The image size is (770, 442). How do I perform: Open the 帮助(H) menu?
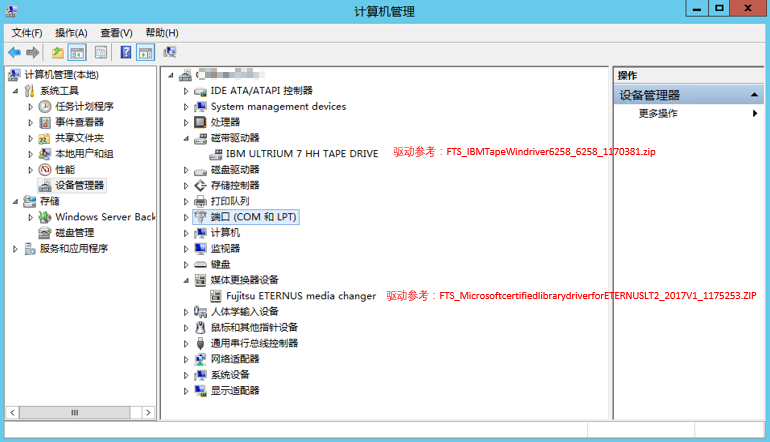point(162,33)
